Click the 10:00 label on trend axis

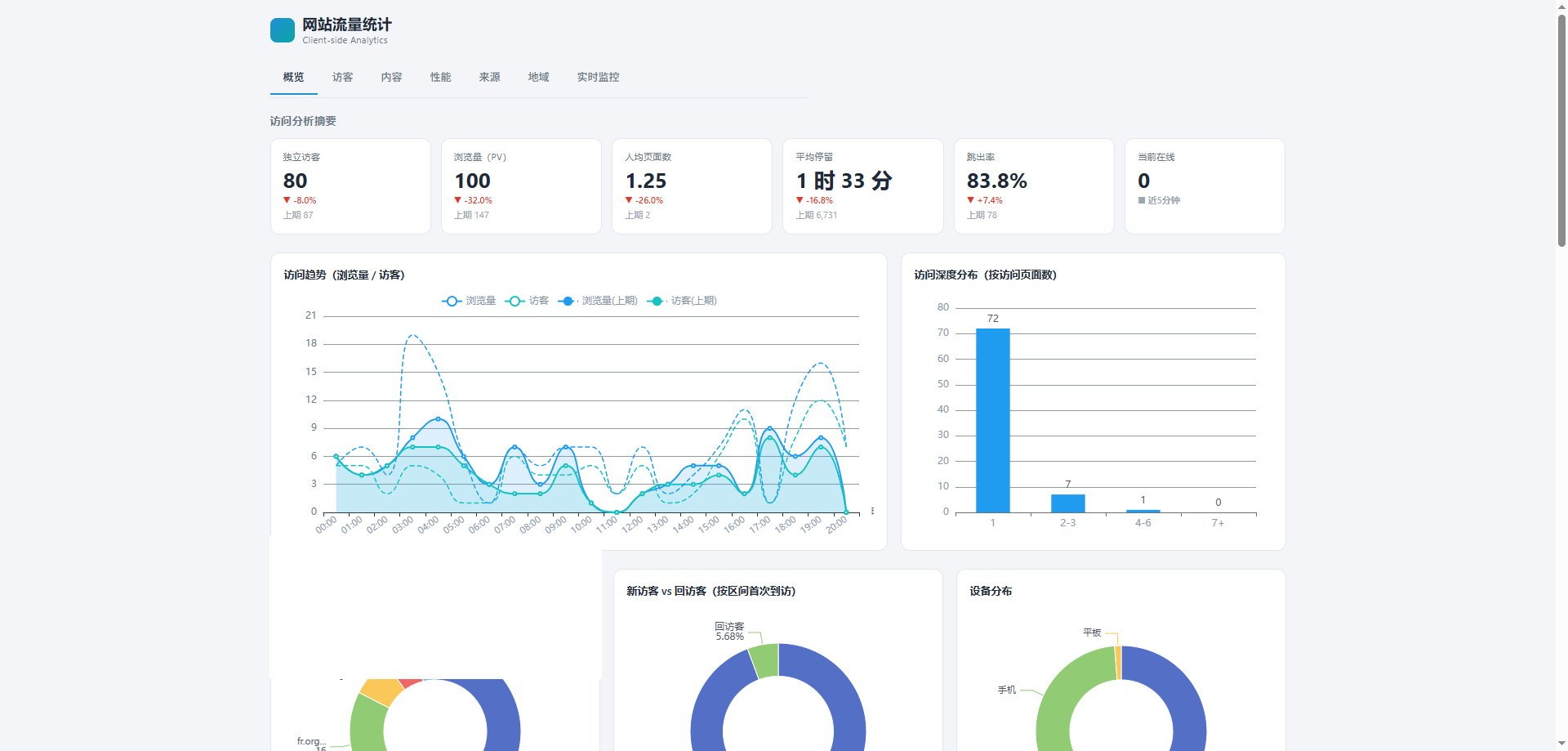tap(581, 525)
